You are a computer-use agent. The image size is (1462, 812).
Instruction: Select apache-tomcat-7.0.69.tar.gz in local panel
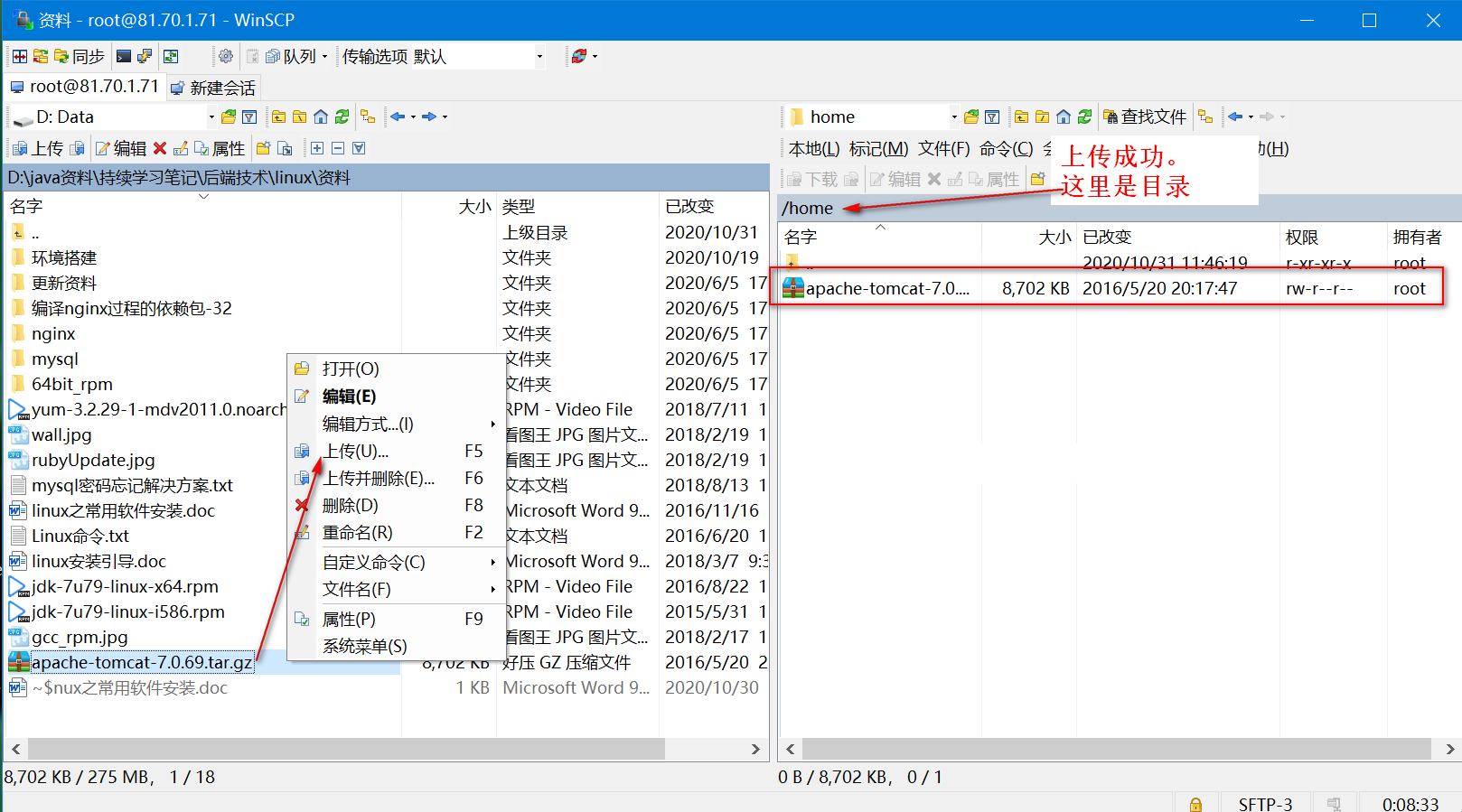(x=142, y=662)
